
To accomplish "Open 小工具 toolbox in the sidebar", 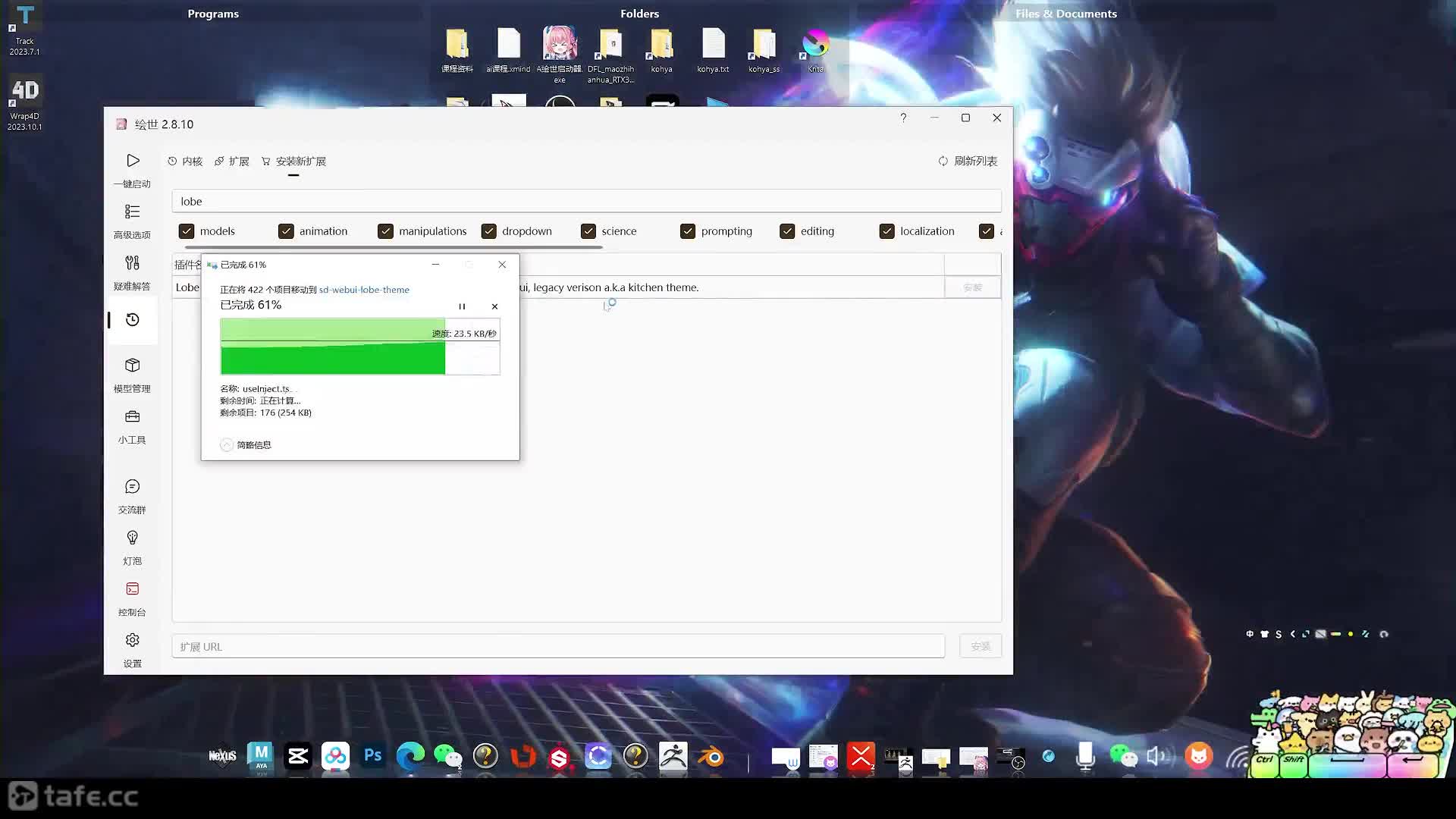I will pyautogui.click(x=132, y=426).
